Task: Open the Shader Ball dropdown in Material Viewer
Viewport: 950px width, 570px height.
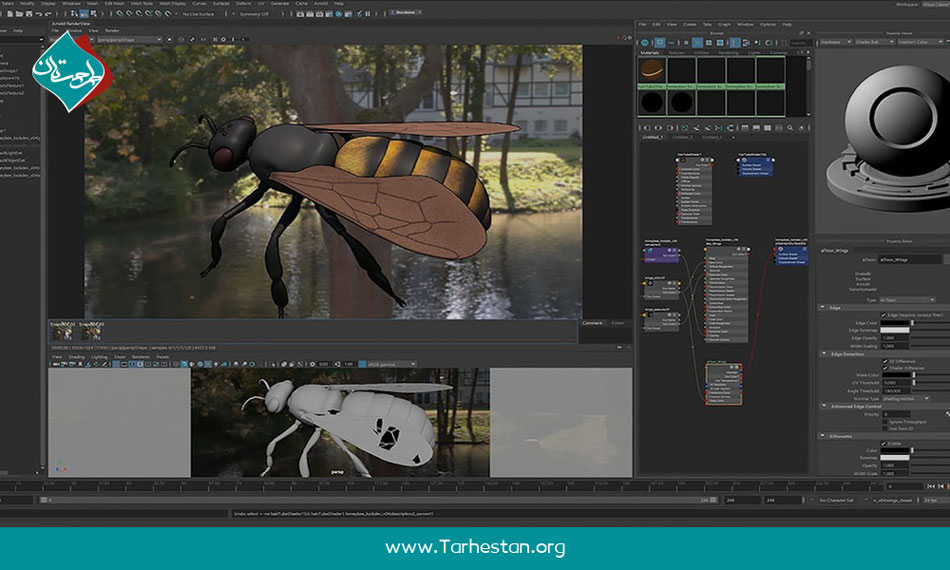Action: [874, 42]
